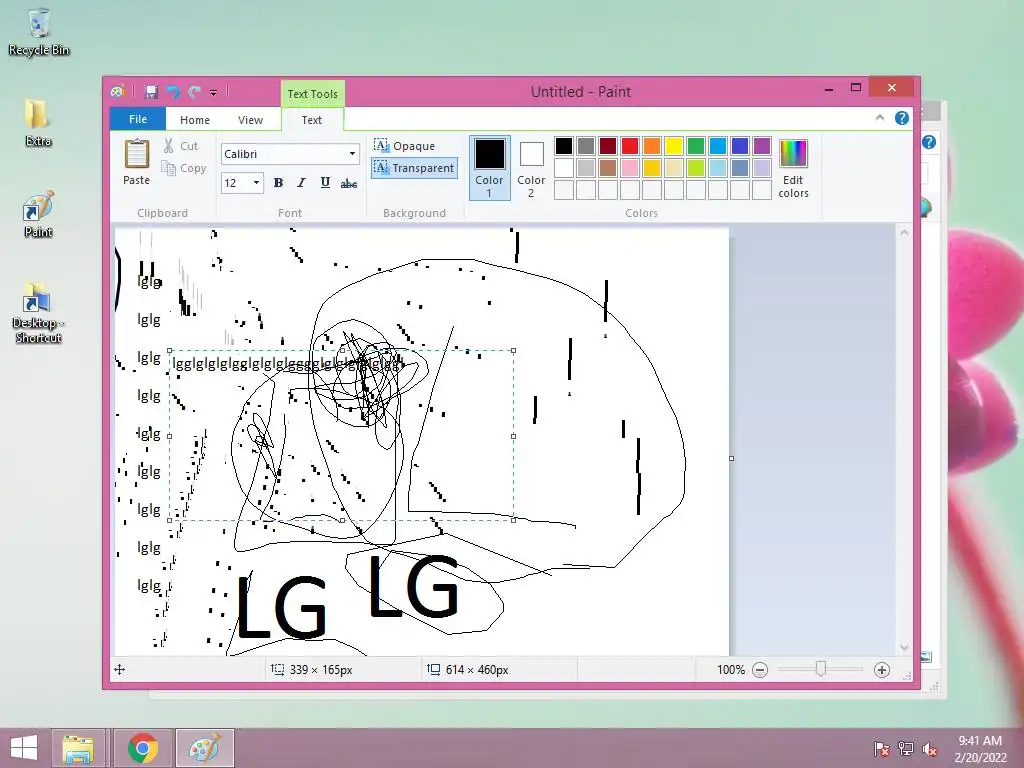Click the Action Center flag tray icon
Viewport: 1024px width, 768px height.
click(x=881, y=749)
